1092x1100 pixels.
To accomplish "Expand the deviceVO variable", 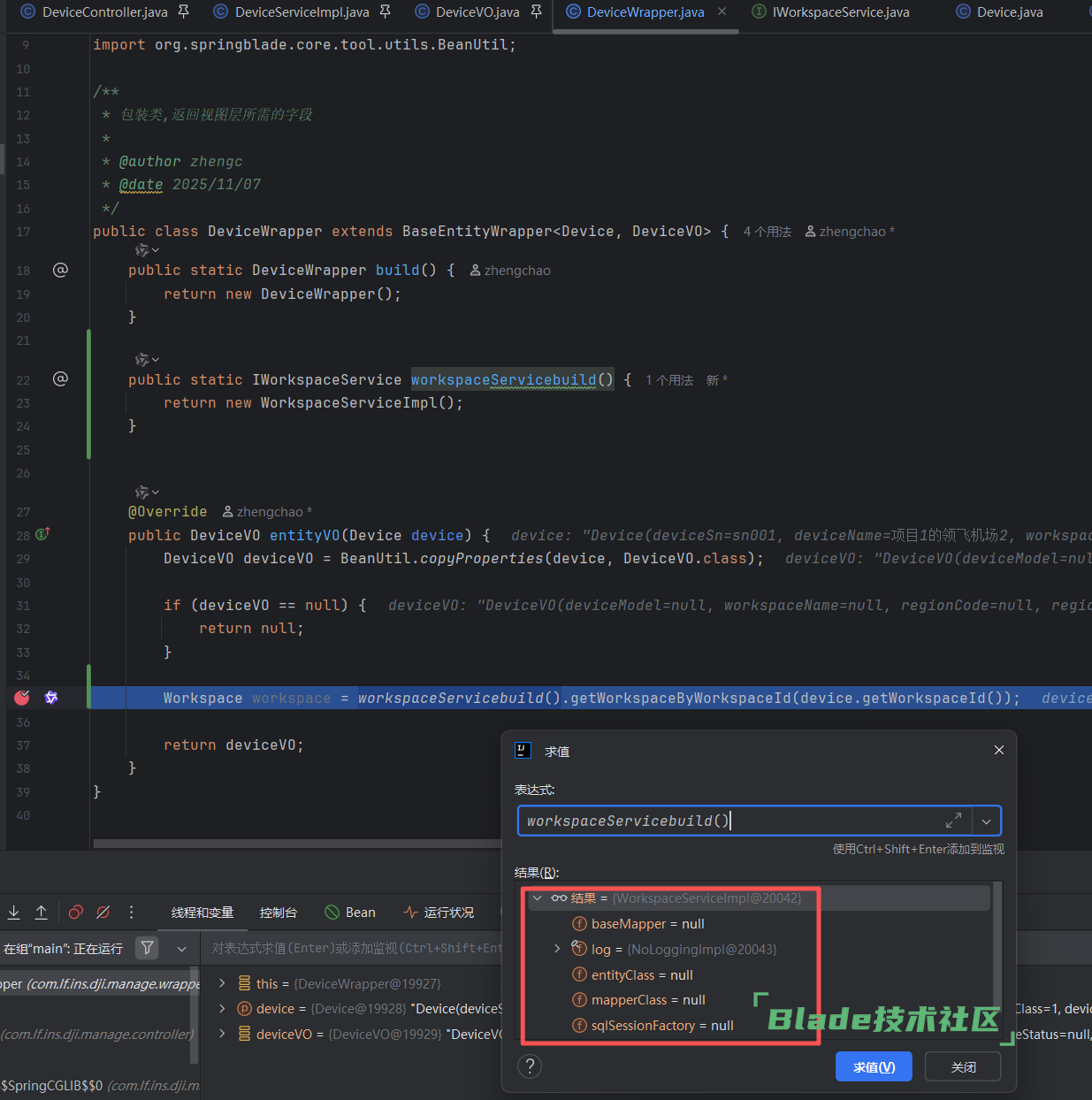I will tap(222, 1034).
